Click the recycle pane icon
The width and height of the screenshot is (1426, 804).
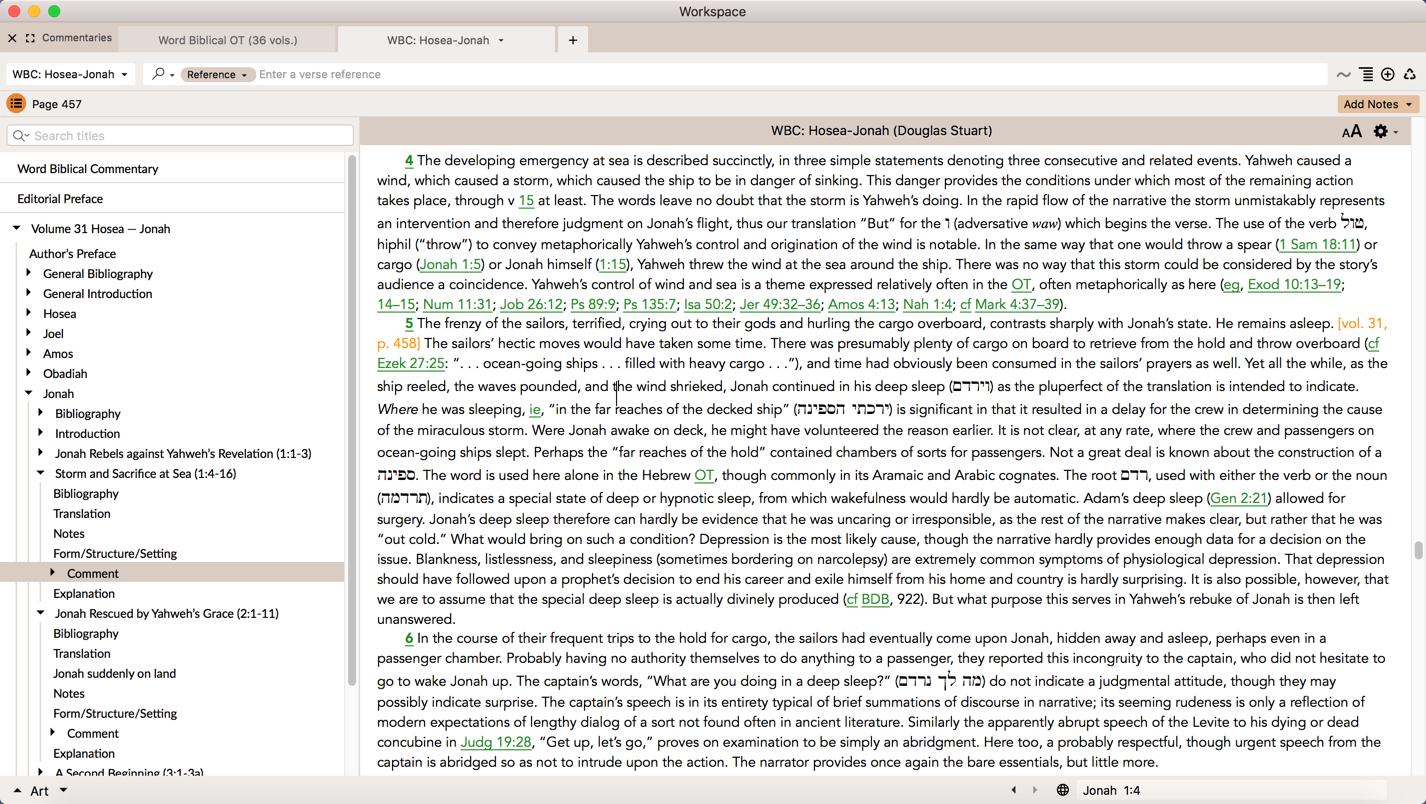pos(1409,74)
